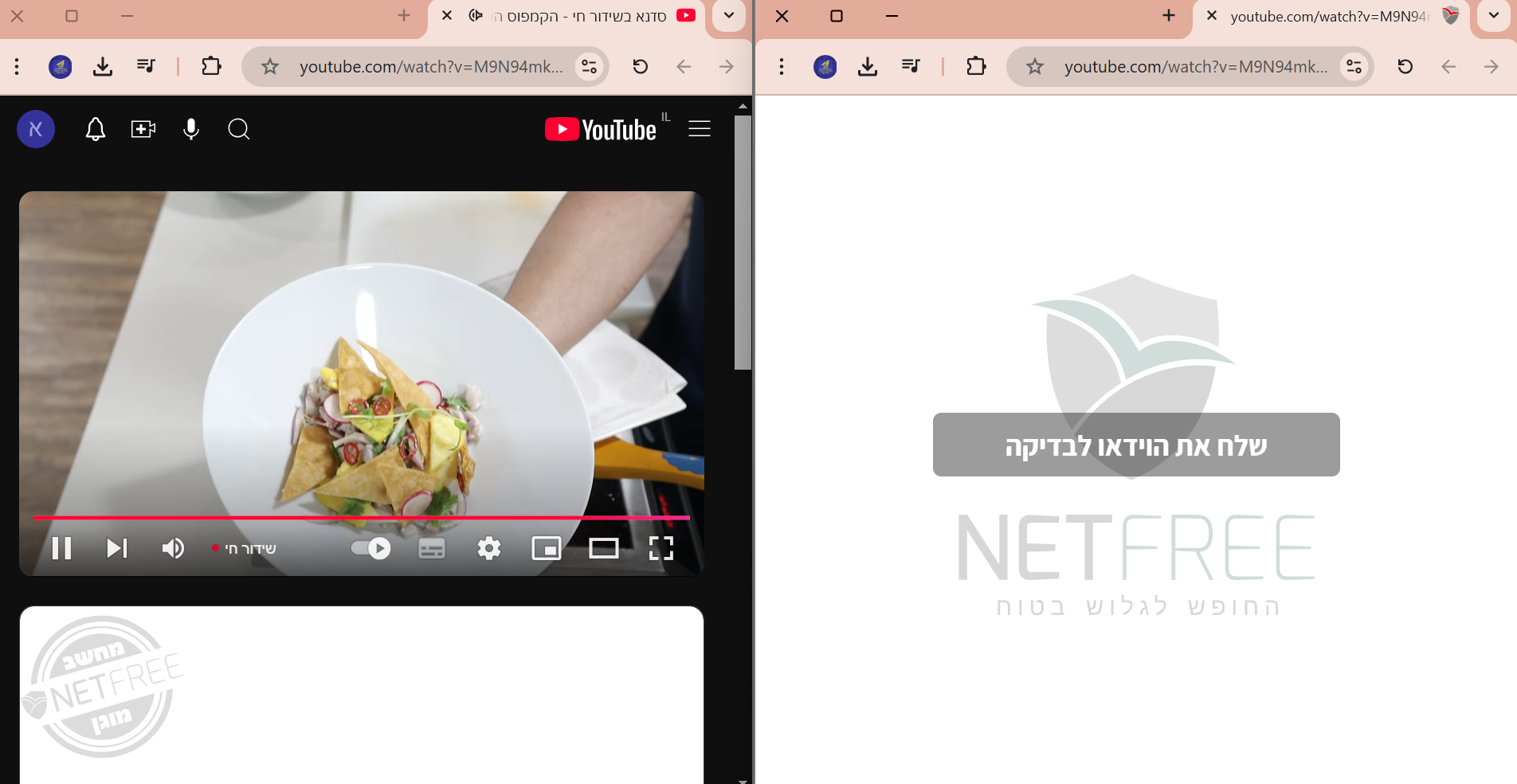1517x784 pixels.
Task: Click the left-pointing arrow in right window toolbar
Action: point(1448,67)
